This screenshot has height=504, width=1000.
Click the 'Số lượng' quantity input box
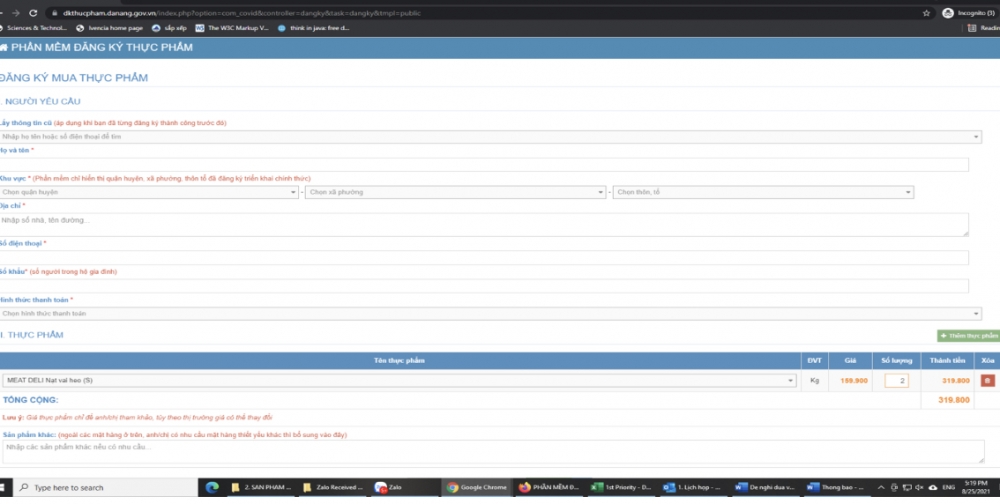tap(896, 380)
